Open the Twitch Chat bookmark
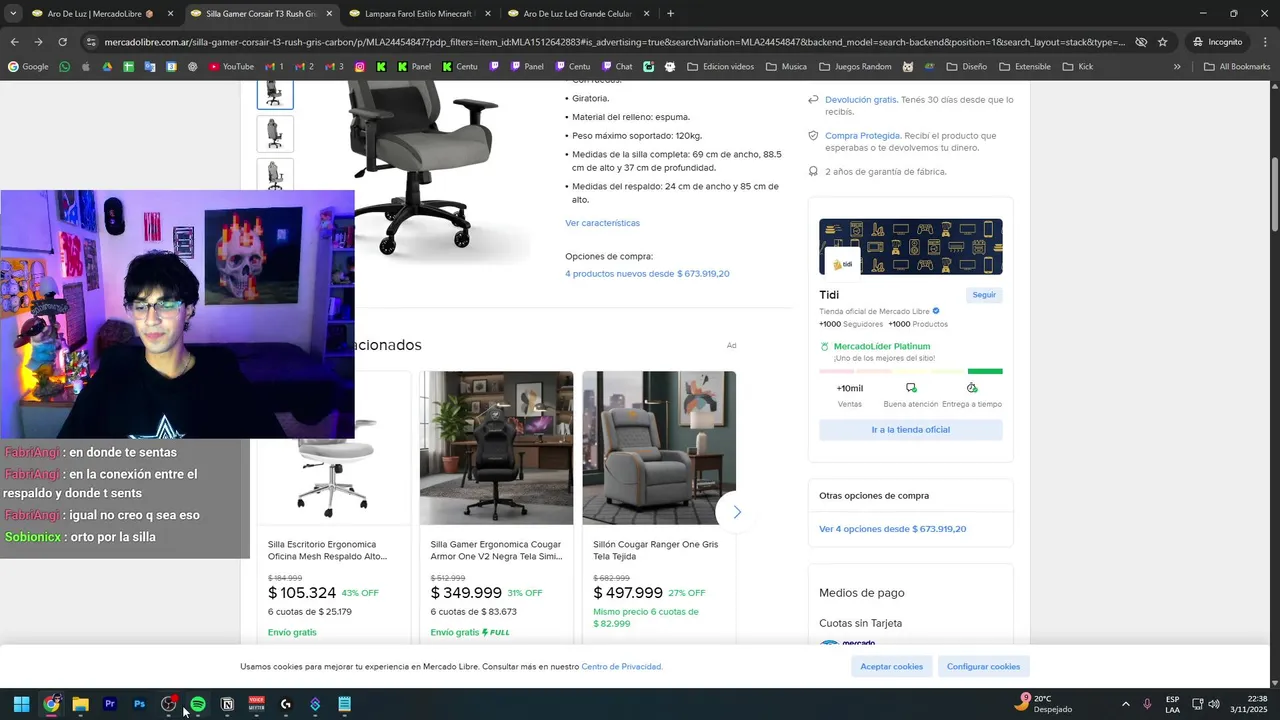 tap(617, 67)
